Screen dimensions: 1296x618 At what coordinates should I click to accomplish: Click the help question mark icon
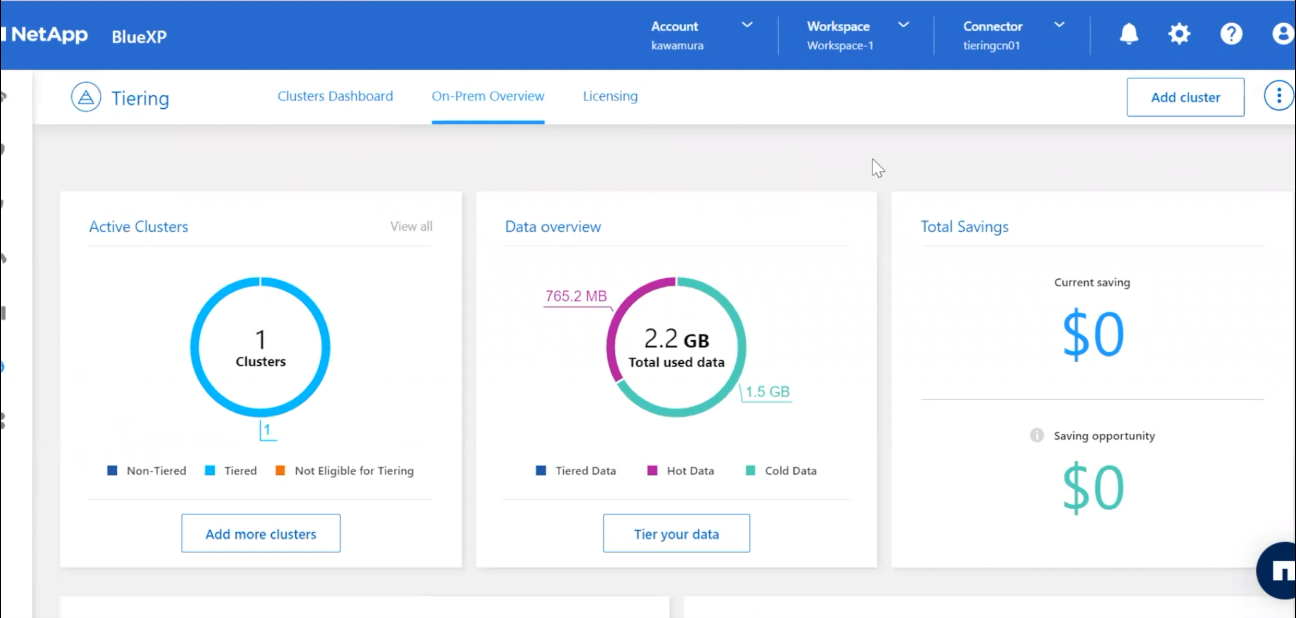click(x=1231, y=34)
